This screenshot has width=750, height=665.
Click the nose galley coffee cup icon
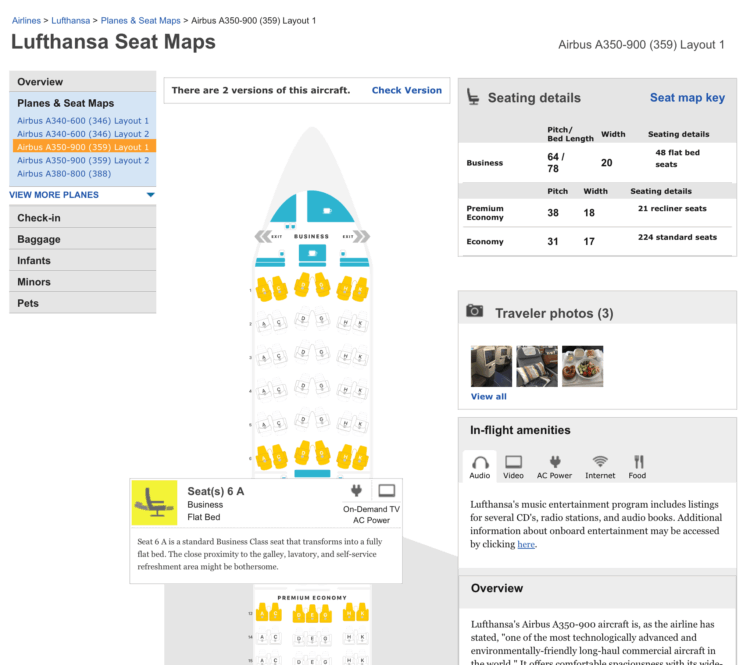[327, 211]
